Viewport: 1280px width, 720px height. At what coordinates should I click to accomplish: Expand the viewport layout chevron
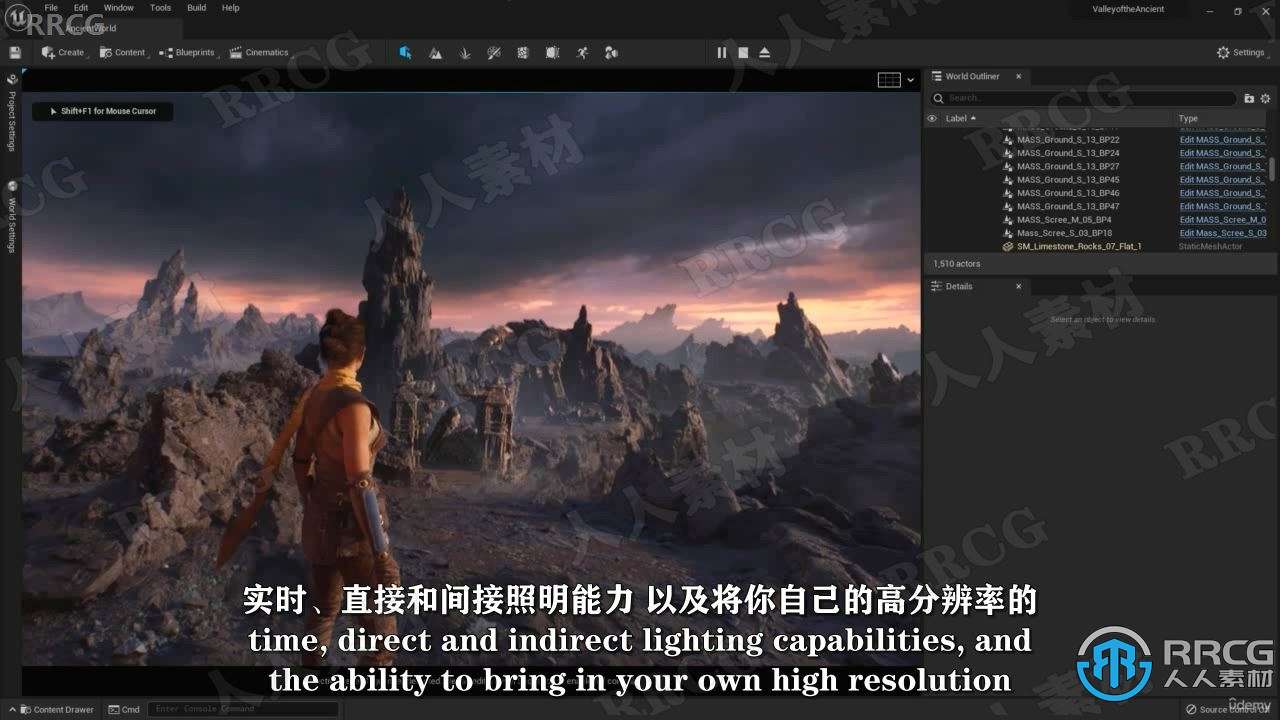[911, 80]
